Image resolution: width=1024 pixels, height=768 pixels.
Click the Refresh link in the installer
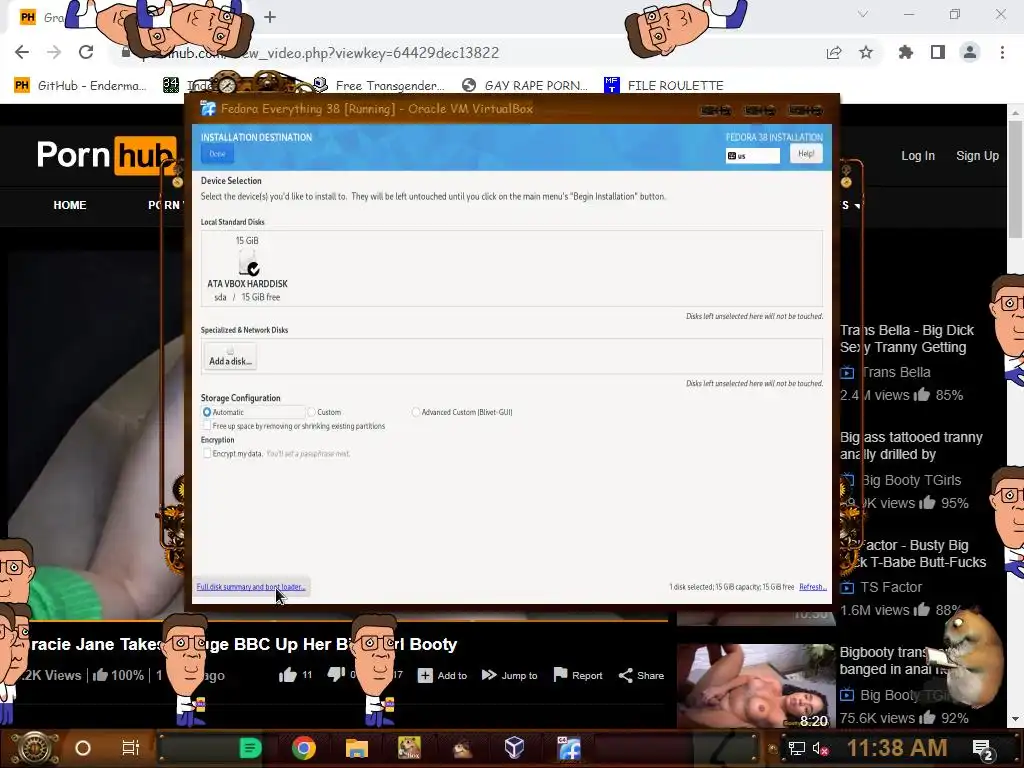812,586
